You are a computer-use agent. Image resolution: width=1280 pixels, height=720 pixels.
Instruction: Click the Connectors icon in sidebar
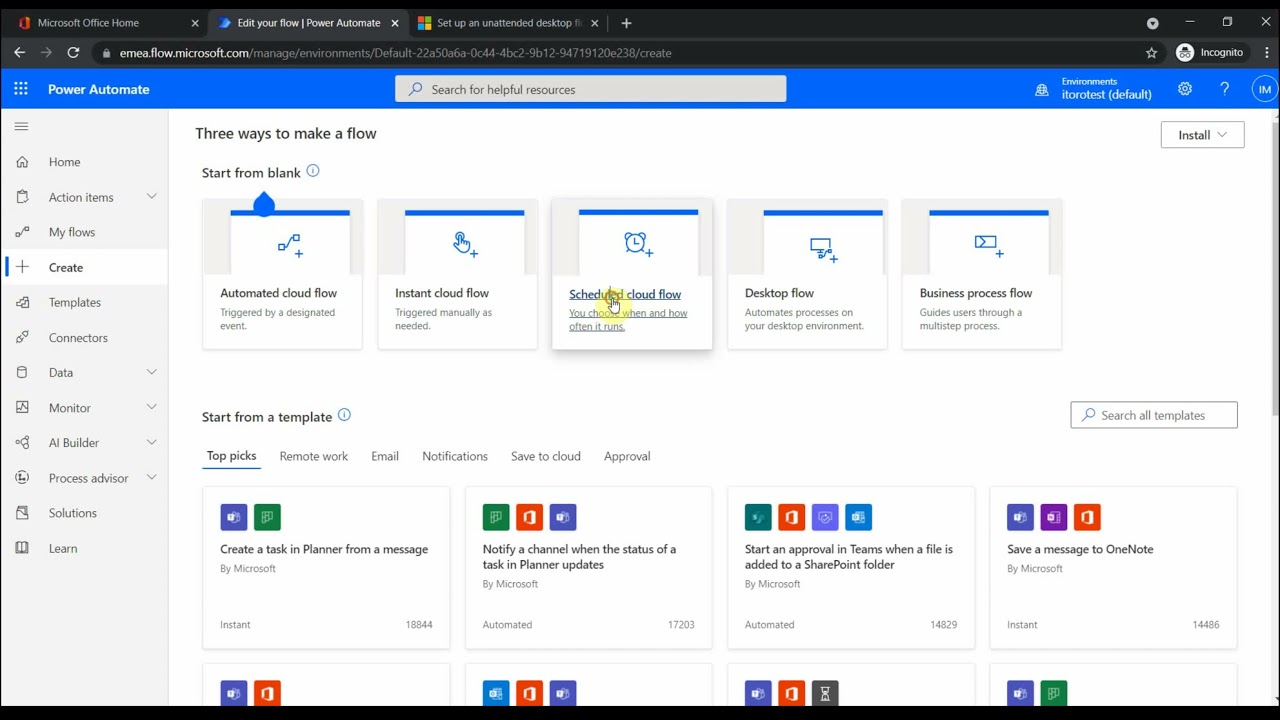click(x=22, y=338)
